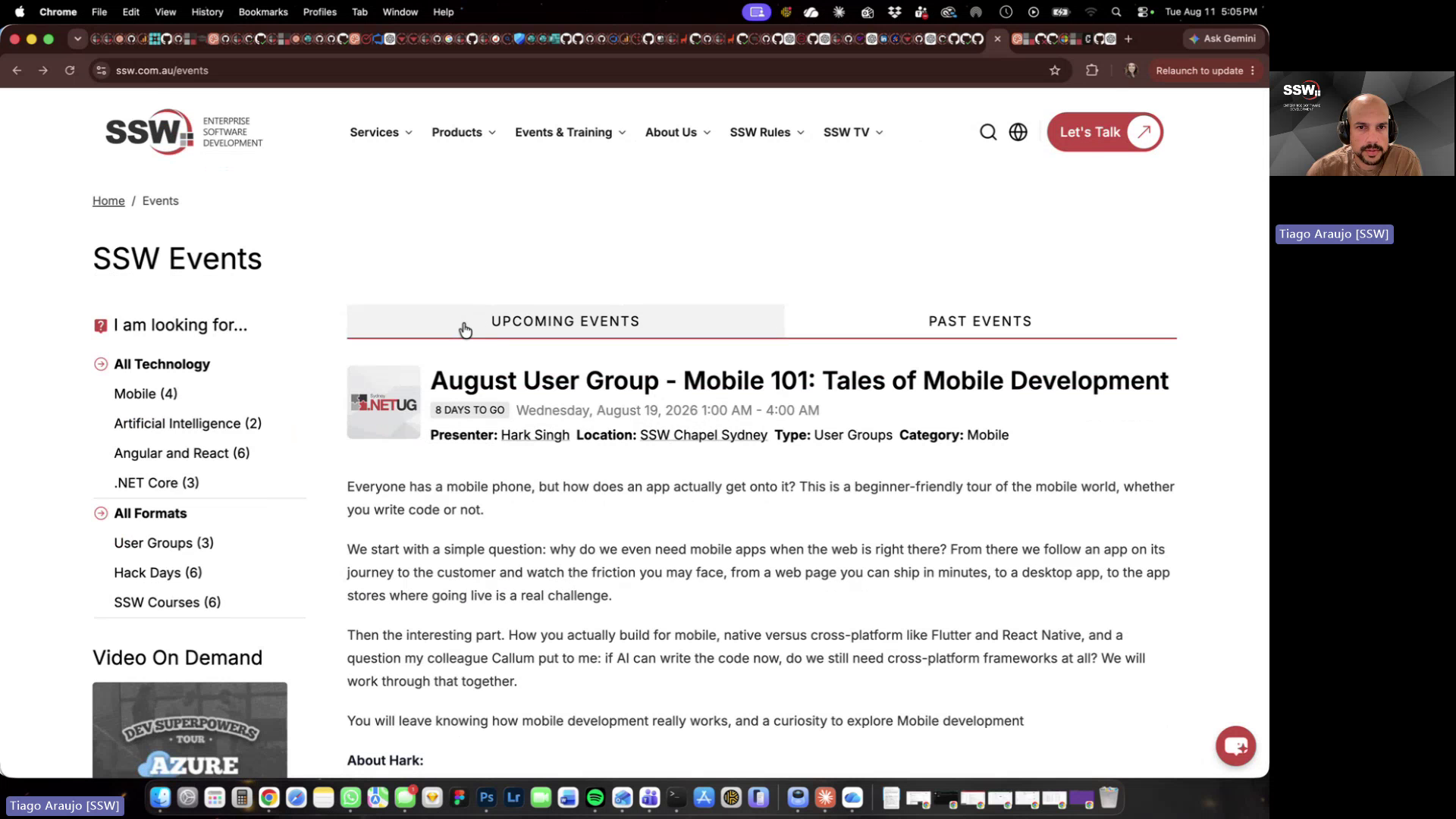Select the All Formats filter
Viewport: 1456px width, 819px height.
[x=150, y=513]
